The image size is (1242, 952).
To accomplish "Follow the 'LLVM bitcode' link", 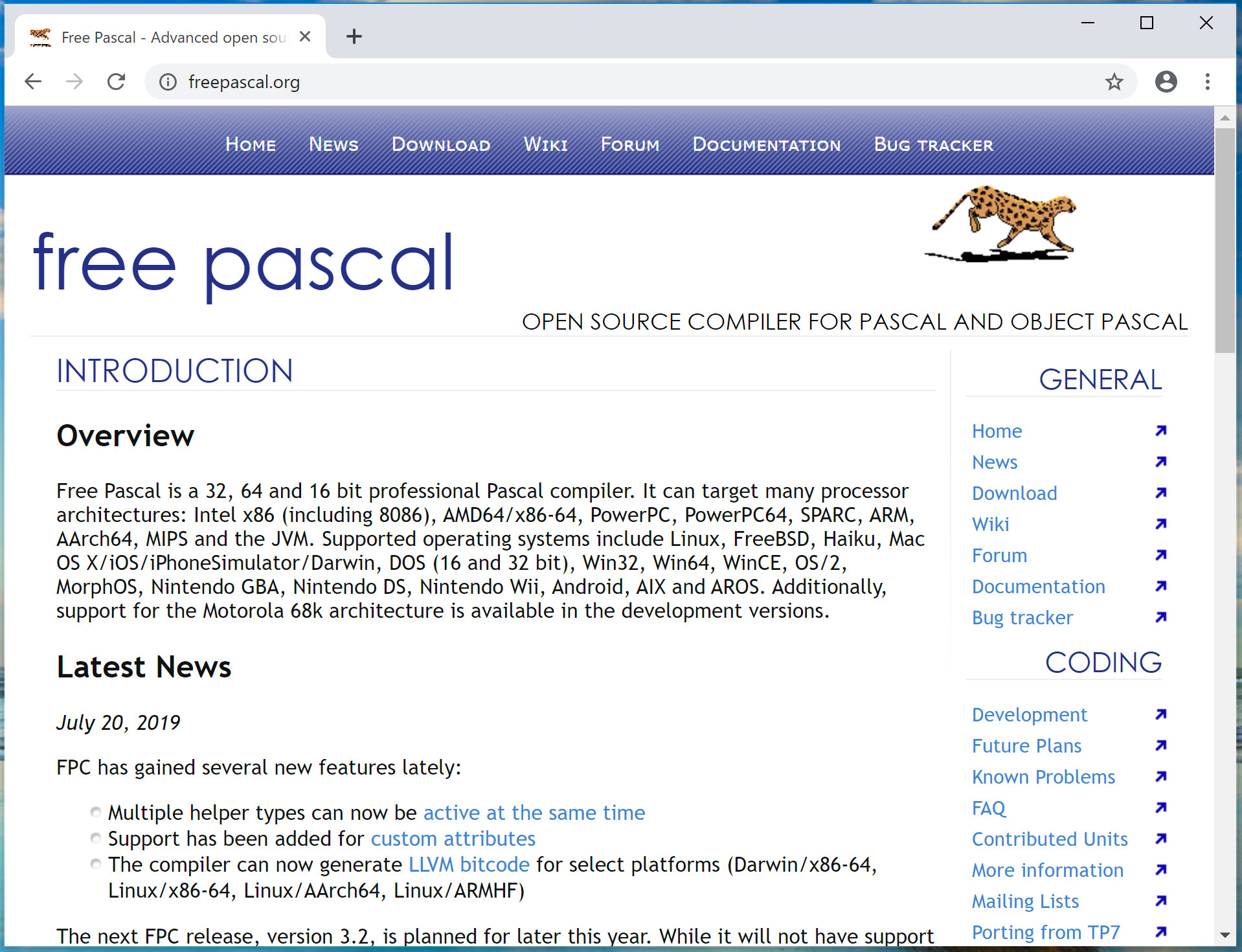I will (x=469, y=865).
